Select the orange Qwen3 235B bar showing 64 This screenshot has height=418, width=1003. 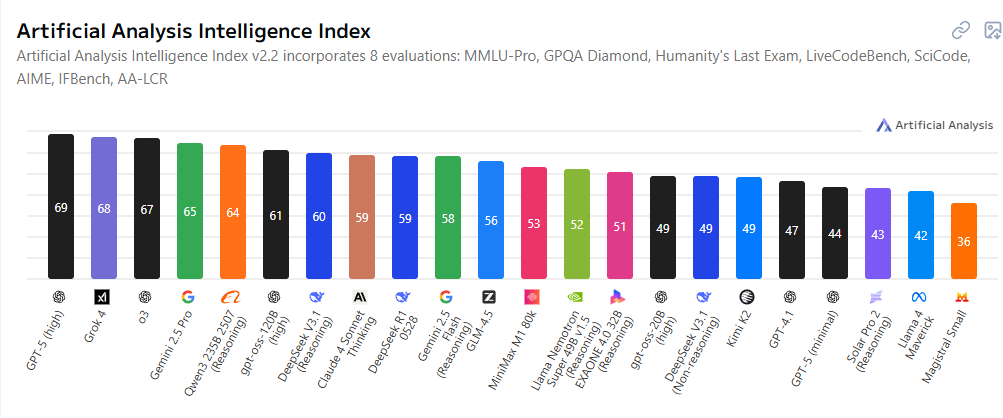[233, 212]
